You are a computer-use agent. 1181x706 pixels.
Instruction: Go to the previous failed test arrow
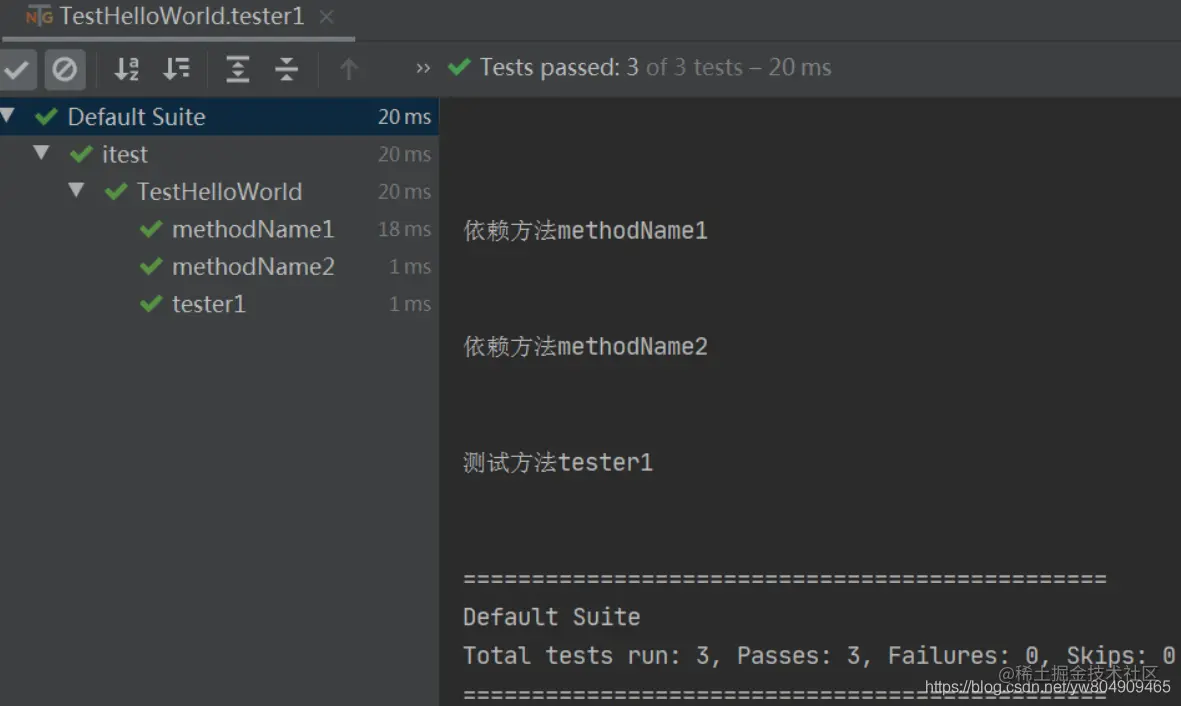[348, 69]
